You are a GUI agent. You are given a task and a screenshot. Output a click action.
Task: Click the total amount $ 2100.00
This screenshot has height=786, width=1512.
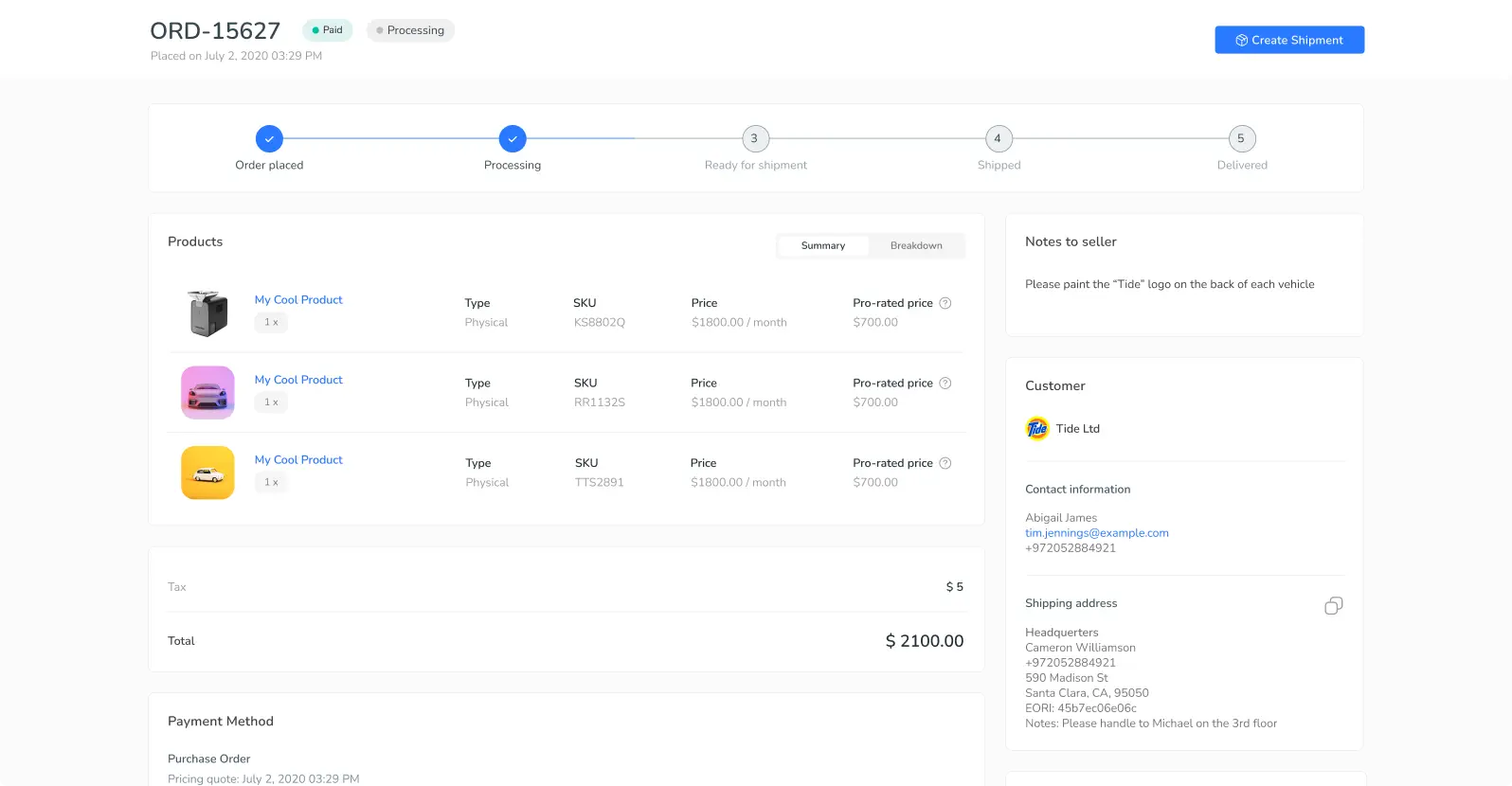[925, 641]
